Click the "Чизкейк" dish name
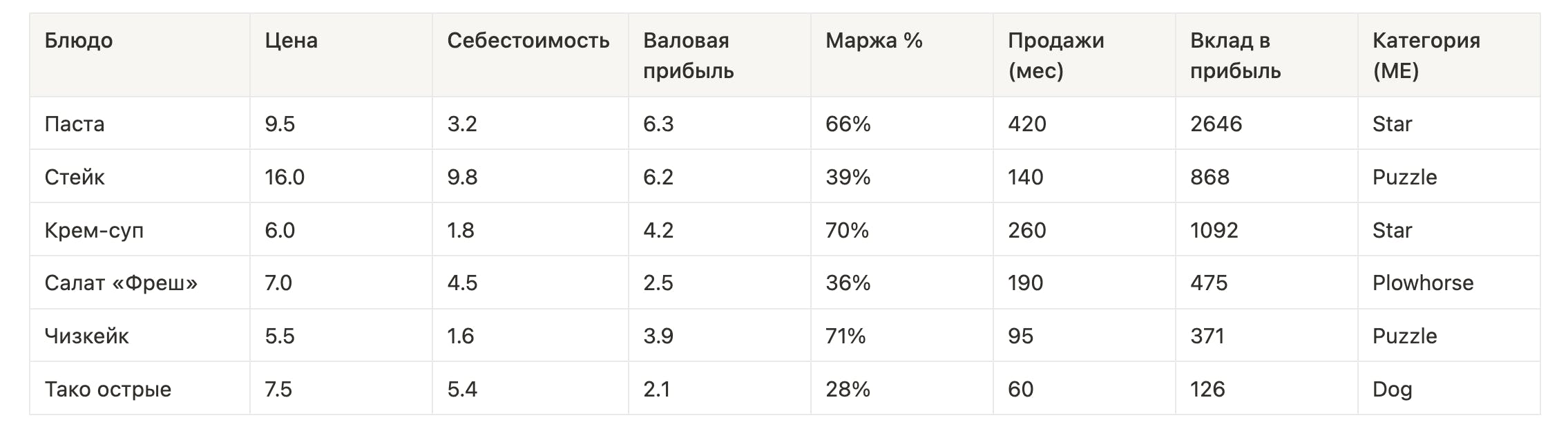The height and width of the screenshot is (438, 1568). [86, 336]
